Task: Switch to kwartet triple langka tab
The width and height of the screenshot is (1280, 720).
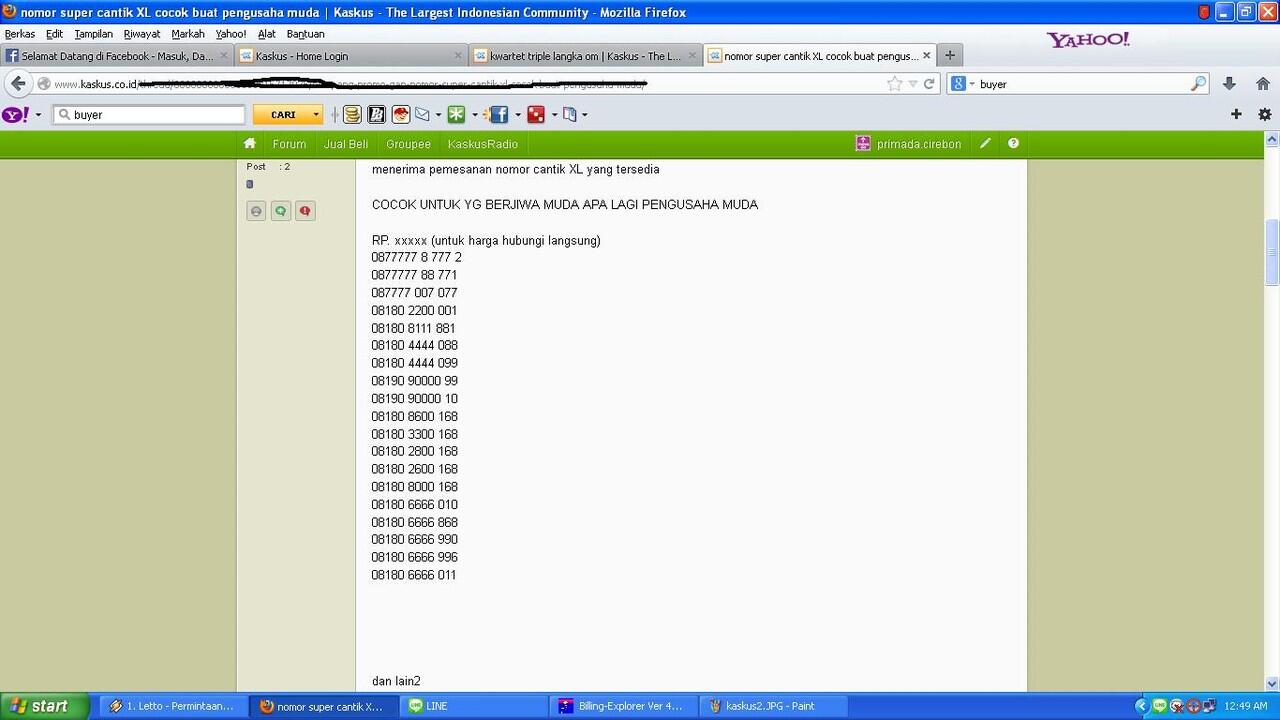Action: (x=586, y=56)
